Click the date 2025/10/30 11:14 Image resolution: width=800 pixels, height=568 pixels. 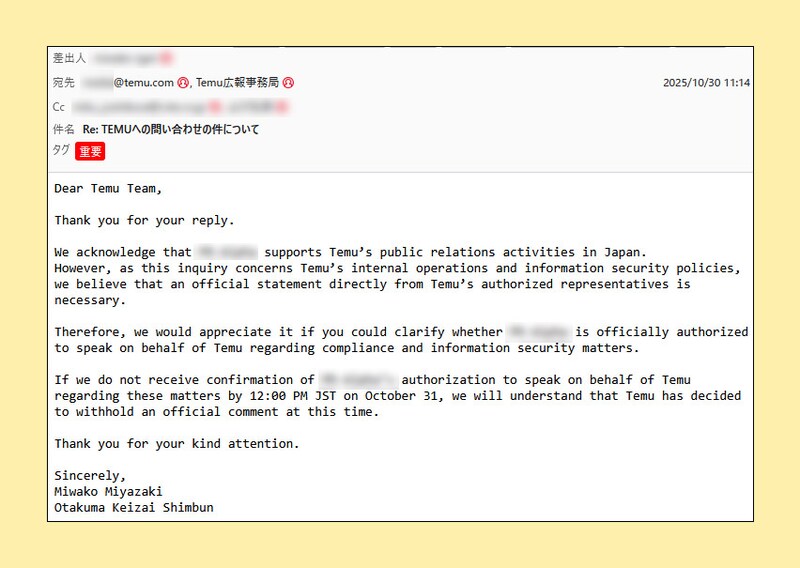(x=706, y=83)
